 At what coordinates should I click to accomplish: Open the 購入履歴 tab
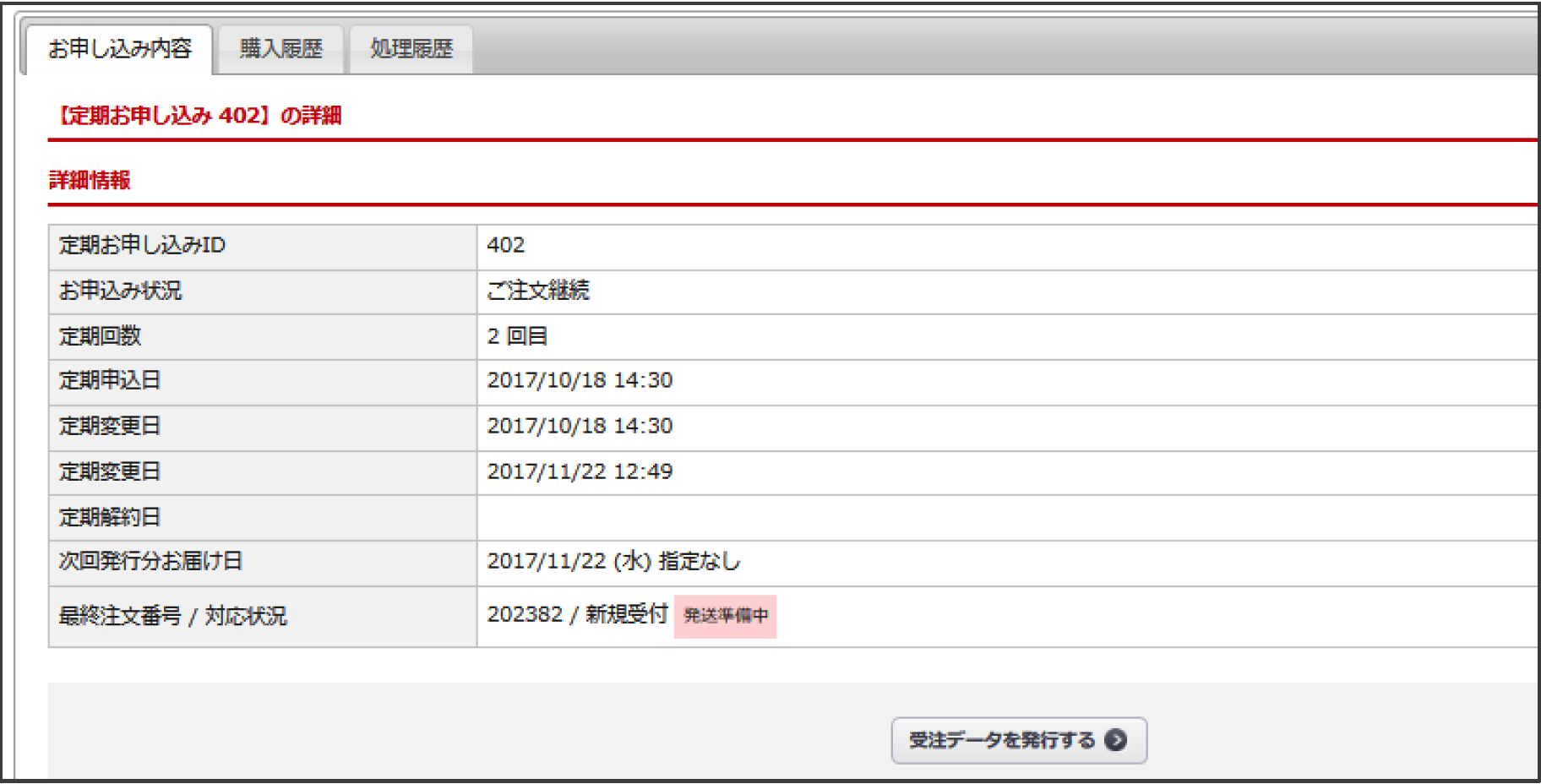pos(281,49)
